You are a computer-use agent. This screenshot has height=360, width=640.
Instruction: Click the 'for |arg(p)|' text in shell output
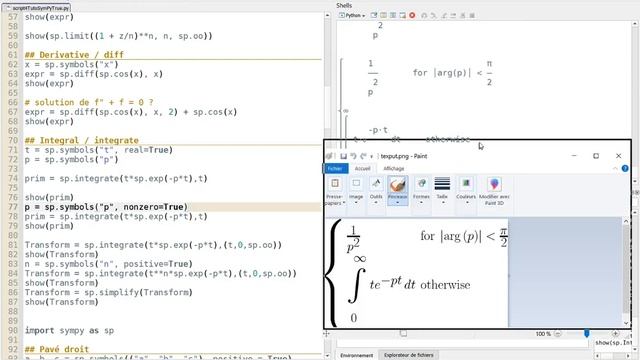click(442, 73)
